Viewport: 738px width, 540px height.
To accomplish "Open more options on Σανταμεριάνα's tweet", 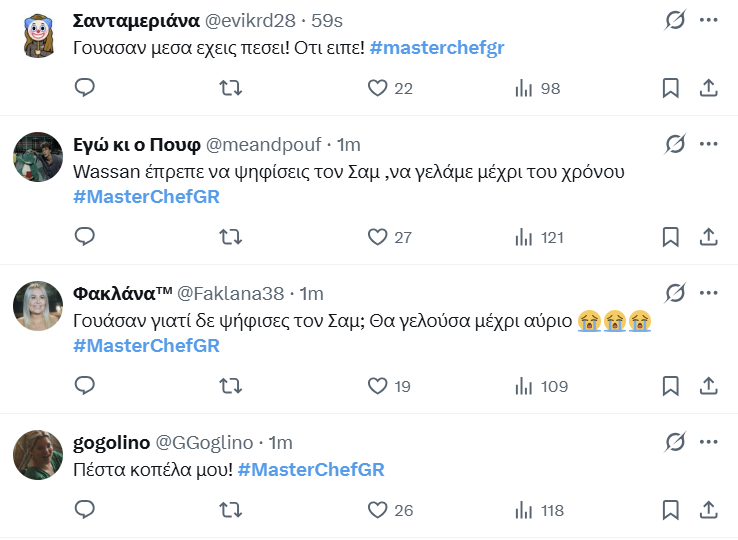I will 708,20.
